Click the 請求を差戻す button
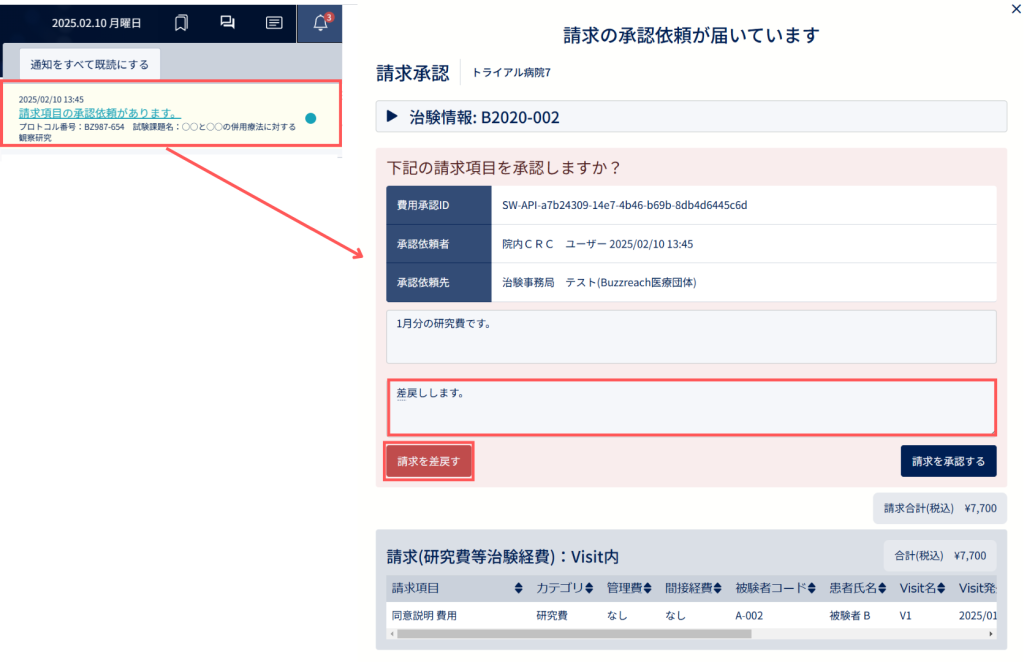Screen dimensions: 1024x662 coord(428,461)
